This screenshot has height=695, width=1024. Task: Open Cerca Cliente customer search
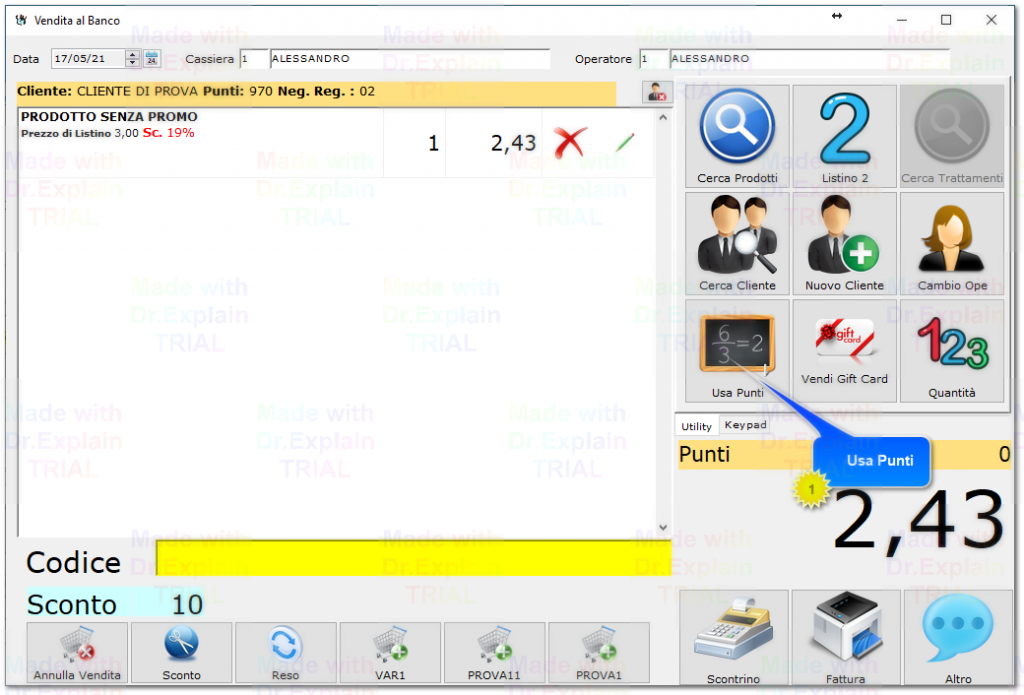[x=737, y=244]
